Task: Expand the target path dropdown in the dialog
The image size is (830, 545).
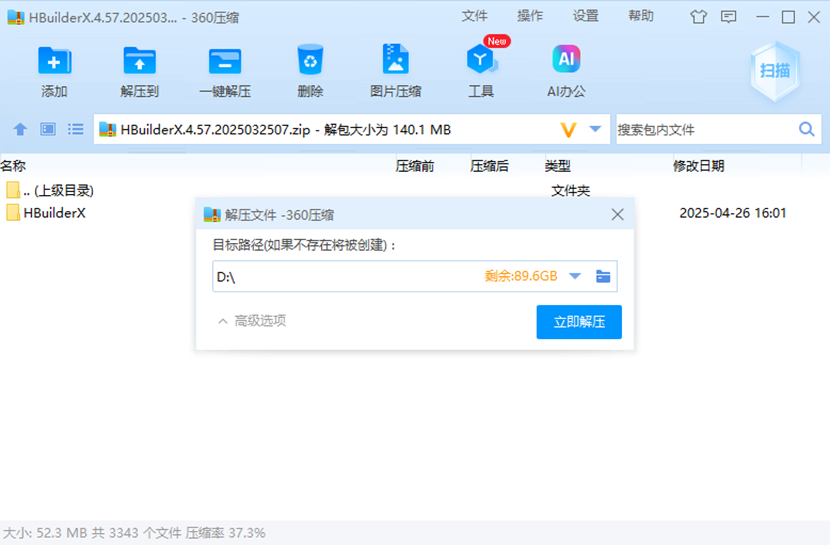Action: (575, 276)
